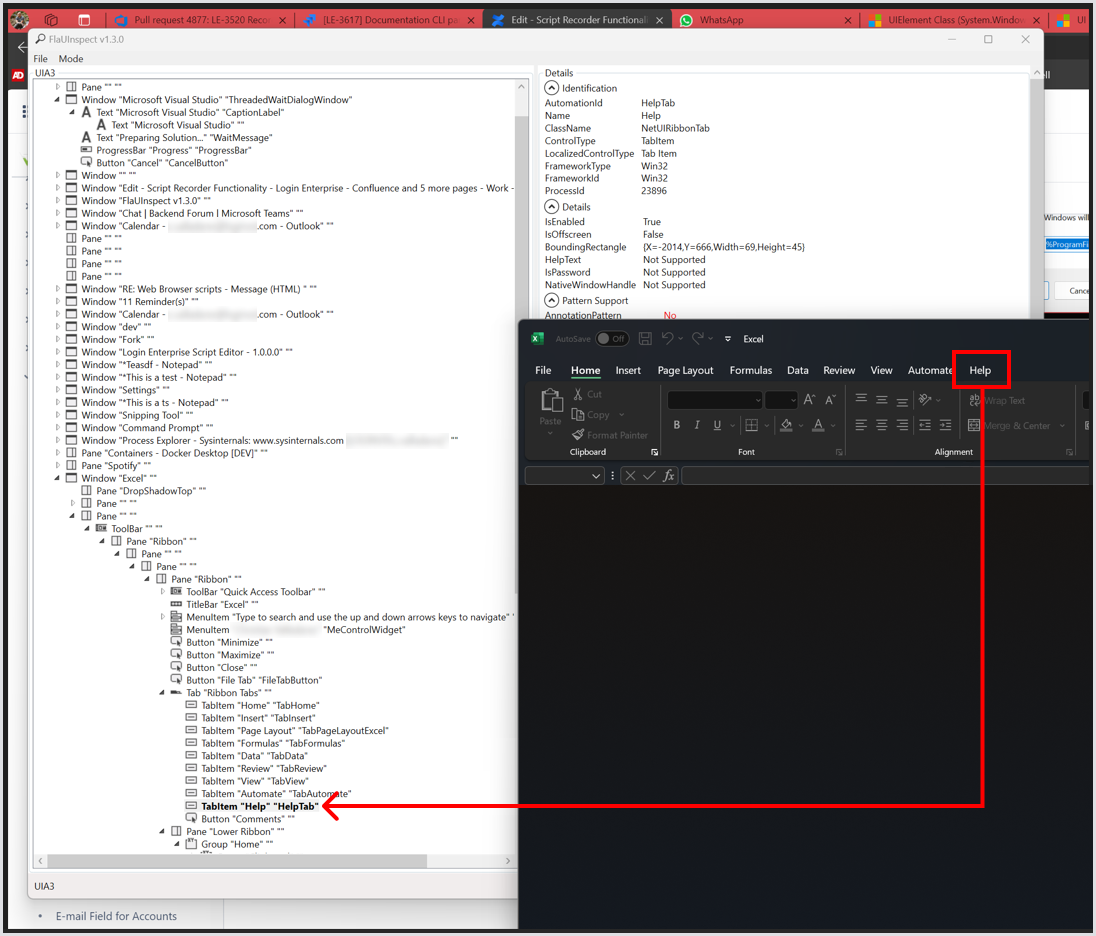Open the Mode menu in FlaUInspect
This screenshot has width=1096, height=936.
(71, 59)
